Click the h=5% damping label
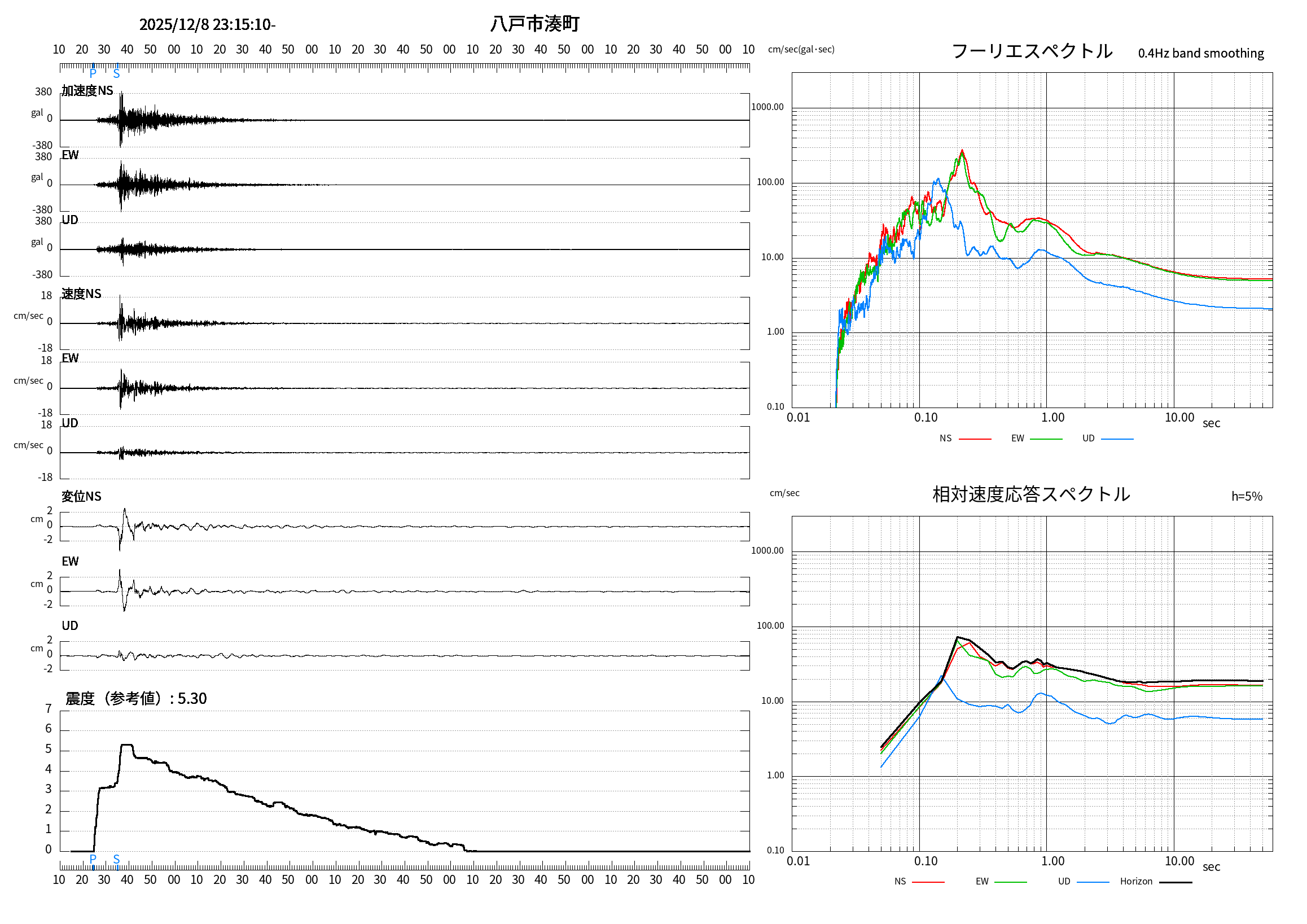The image size is (1307, 924). click(1247, 497)
